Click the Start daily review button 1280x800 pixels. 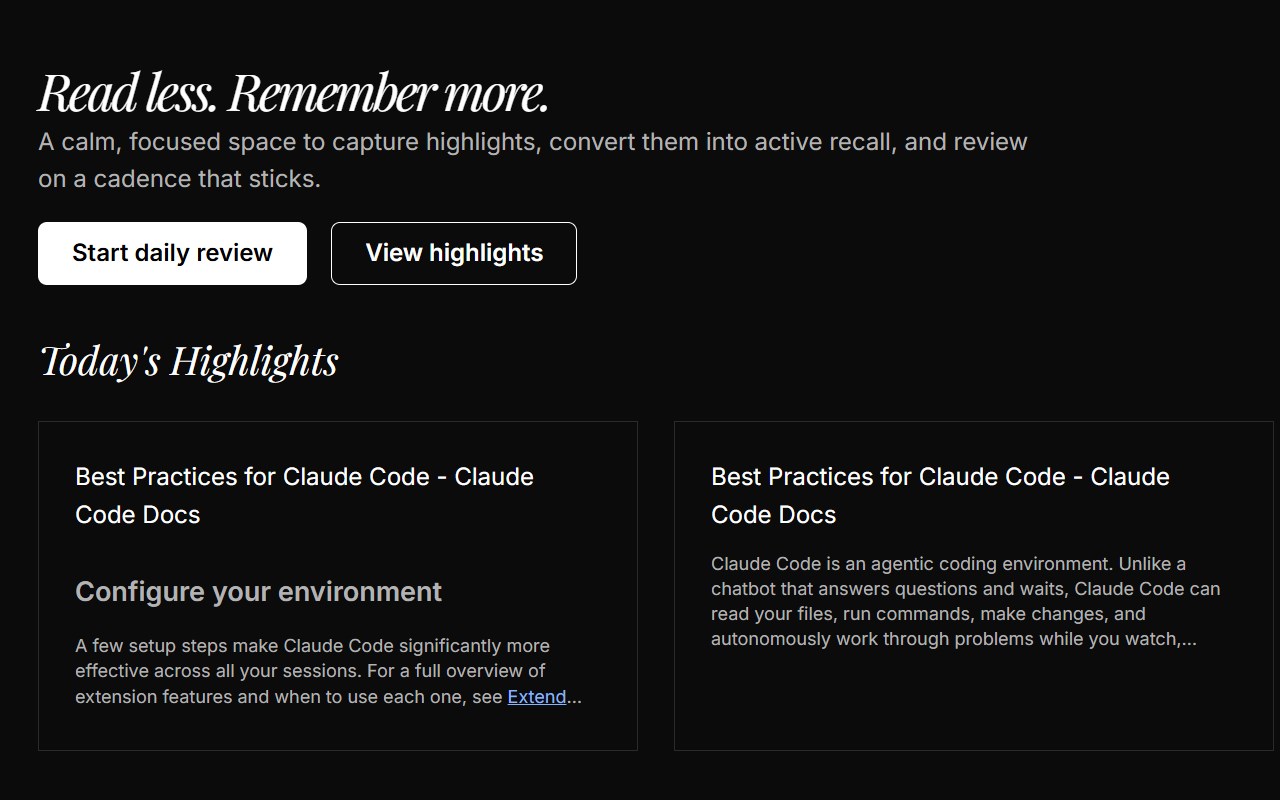[x=172, y=253]
